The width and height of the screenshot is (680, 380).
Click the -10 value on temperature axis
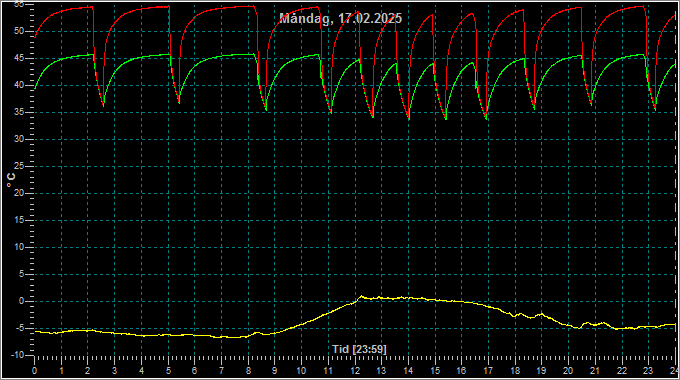[x=17, y=355]
